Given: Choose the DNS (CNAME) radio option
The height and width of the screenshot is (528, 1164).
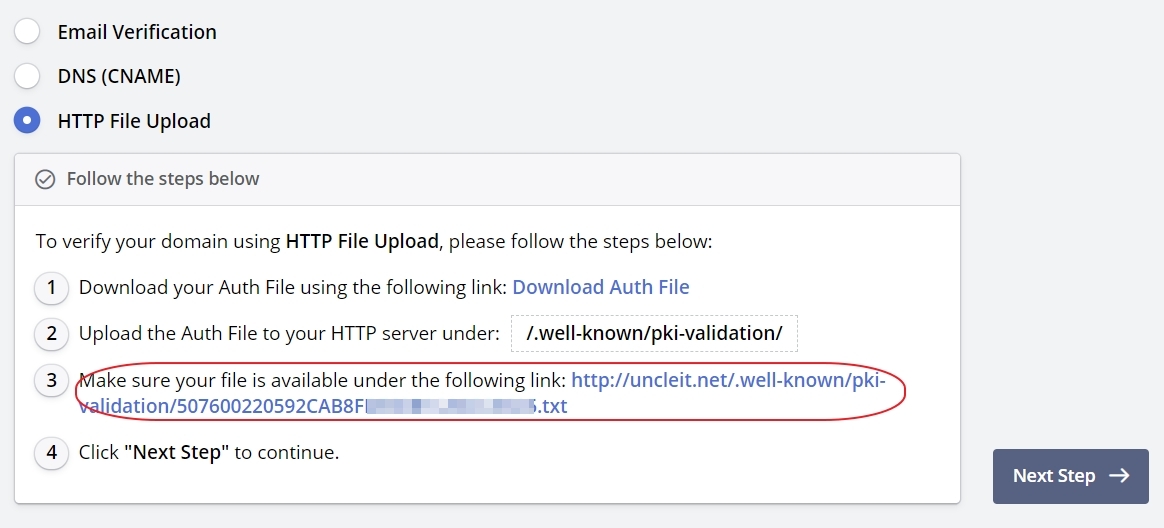Looking at the screenshot, I should point(27,76).
